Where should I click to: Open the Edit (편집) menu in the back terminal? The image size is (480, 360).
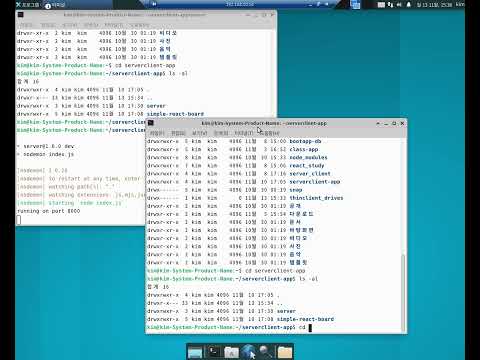tap(48, 25)
